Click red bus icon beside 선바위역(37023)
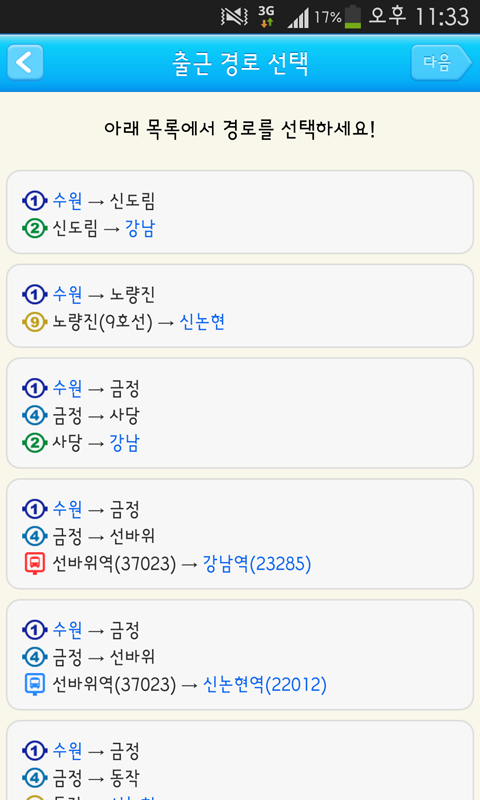The width and height of the screenshot is (480, 800). pos(35,563)
